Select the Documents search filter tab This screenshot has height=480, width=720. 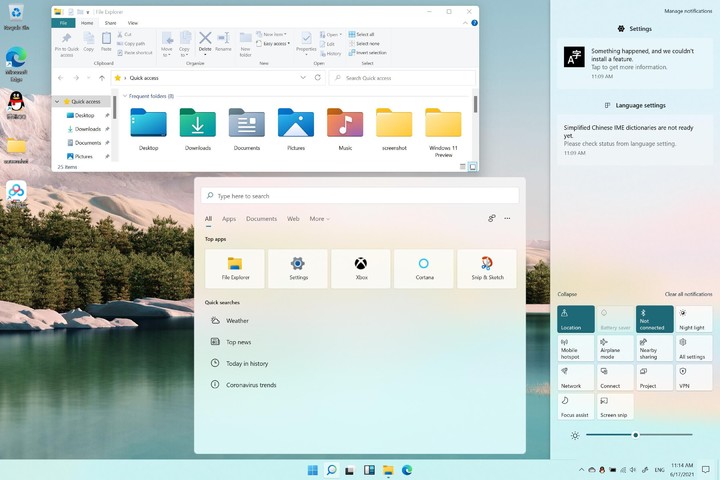point(261,218)
